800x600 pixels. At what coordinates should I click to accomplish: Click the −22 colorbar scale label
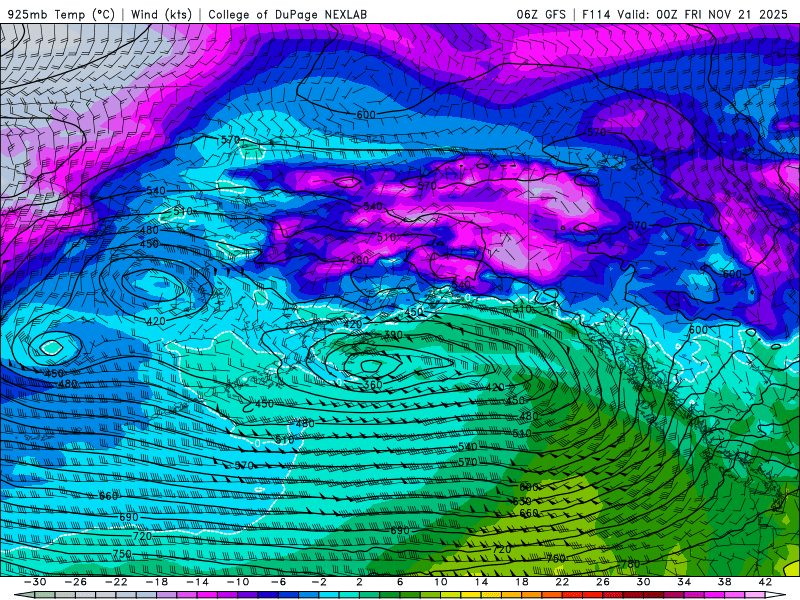116,582
